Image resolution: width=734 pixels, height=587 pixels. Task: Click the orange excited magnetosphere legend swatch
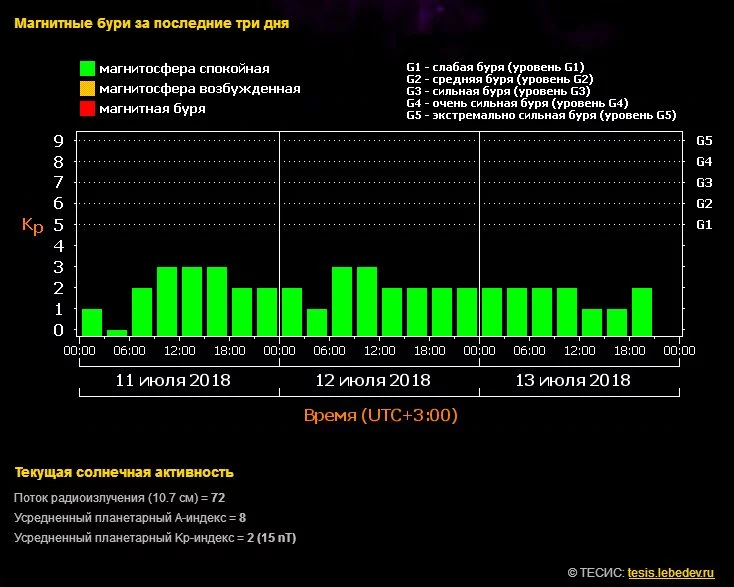[88, 89]
